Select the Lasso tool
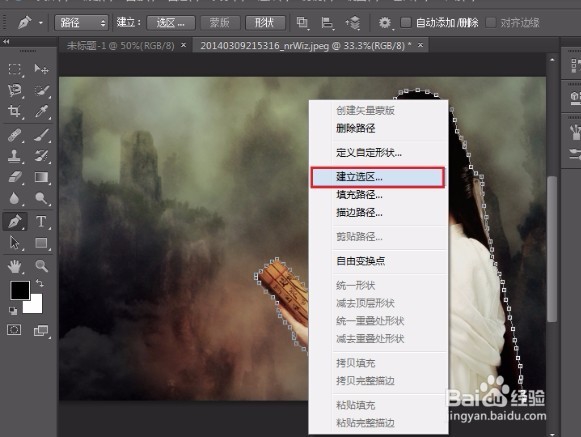Viewport: 581px width, 437px height. [x=14, y=90]
